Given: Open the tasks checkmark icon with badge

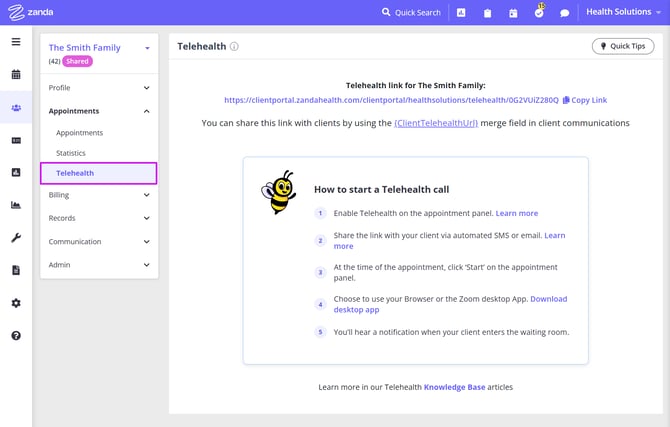Looking at the screenshot, I should [x=539, y=13].
